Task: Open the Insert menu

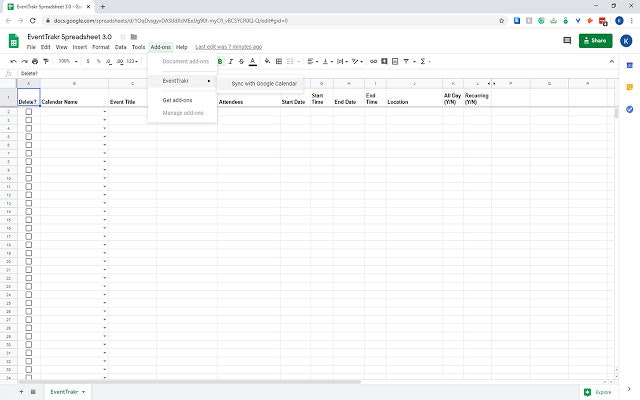Action: click(x=80, y=47)
